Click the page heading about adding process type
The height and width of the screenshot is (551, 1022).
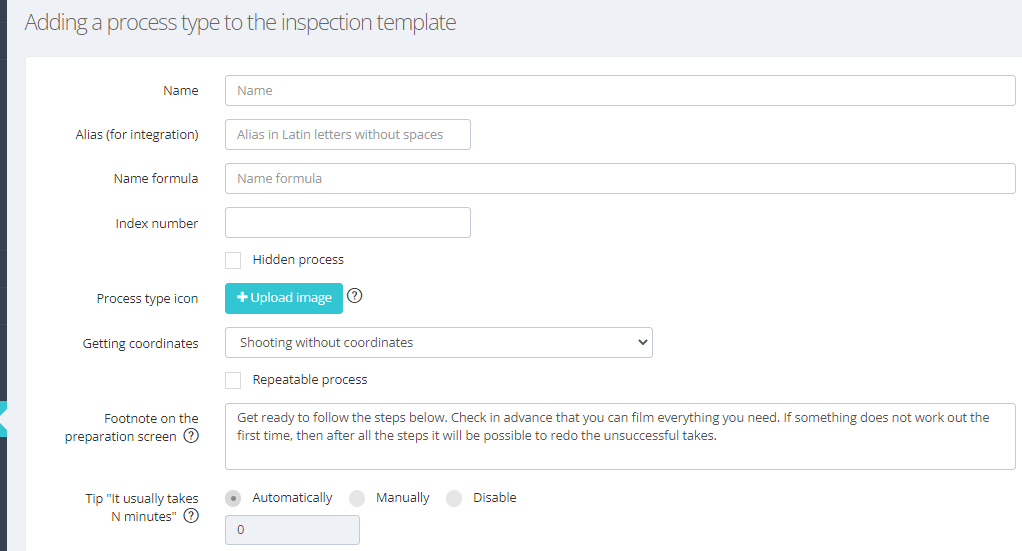coord(241,22)
